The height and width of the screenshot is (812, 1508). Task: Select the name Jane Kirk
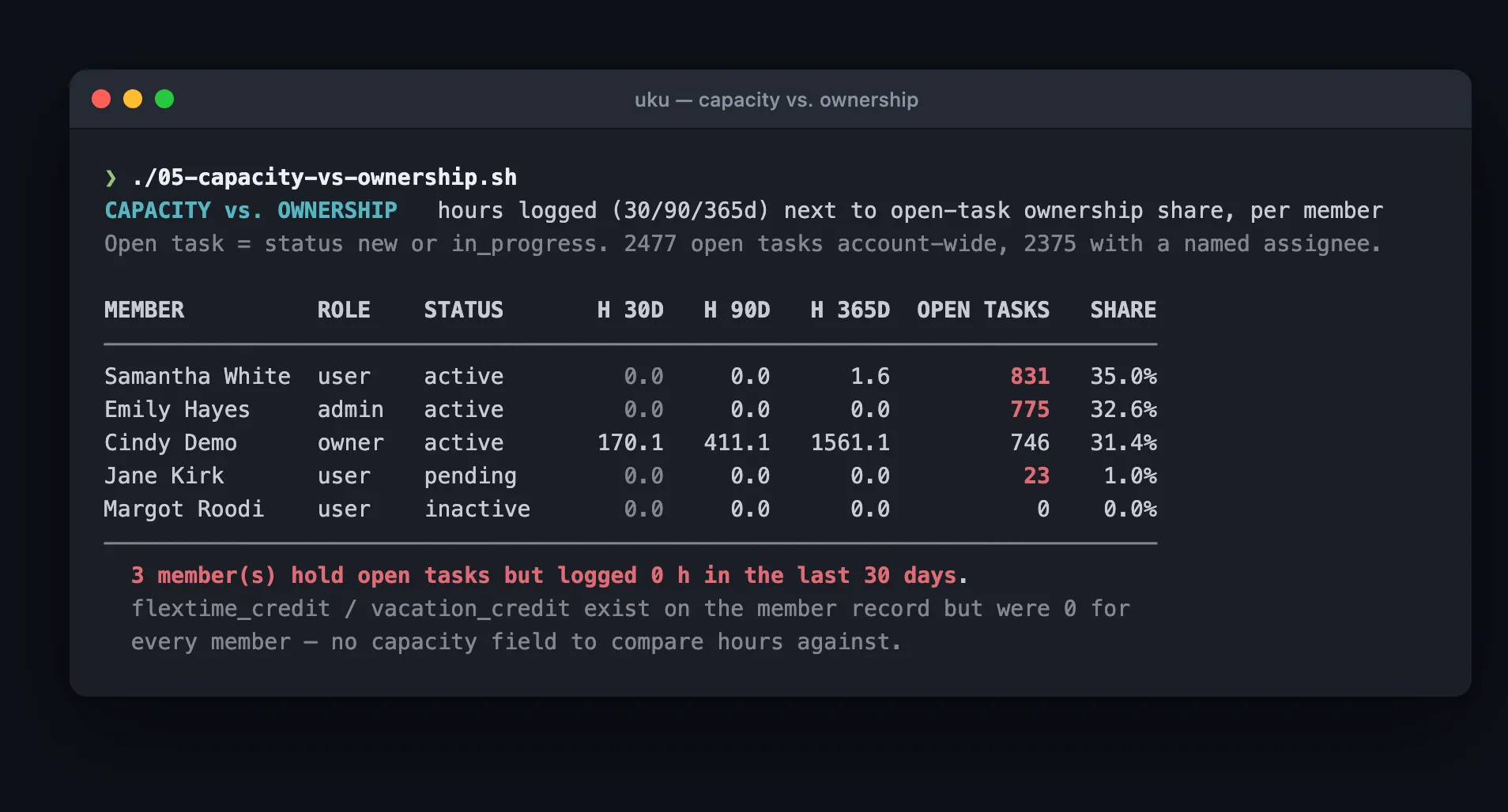pos(164,476)
